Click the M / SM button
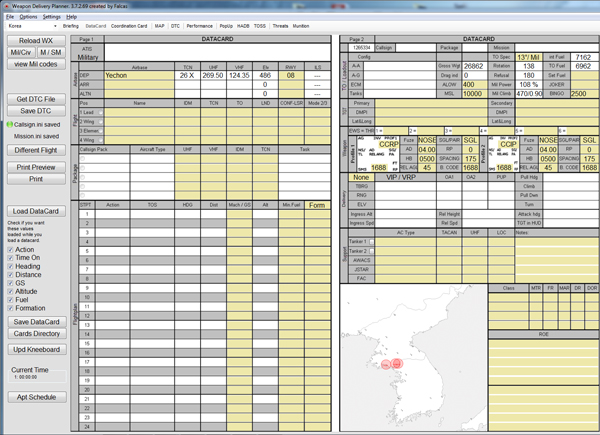This screenshot has width=600, height=435. coord(51,52)
